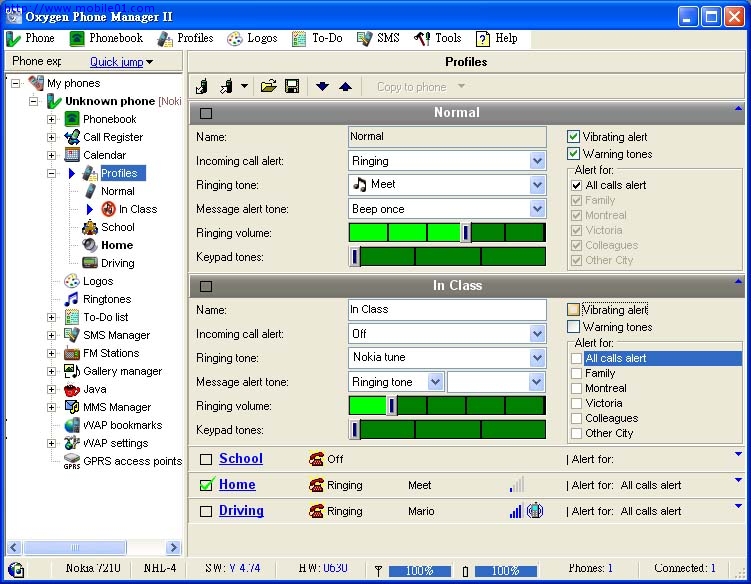Click the read profiles from phone icon
The image size is (751, 584).
tap(202, 87)
